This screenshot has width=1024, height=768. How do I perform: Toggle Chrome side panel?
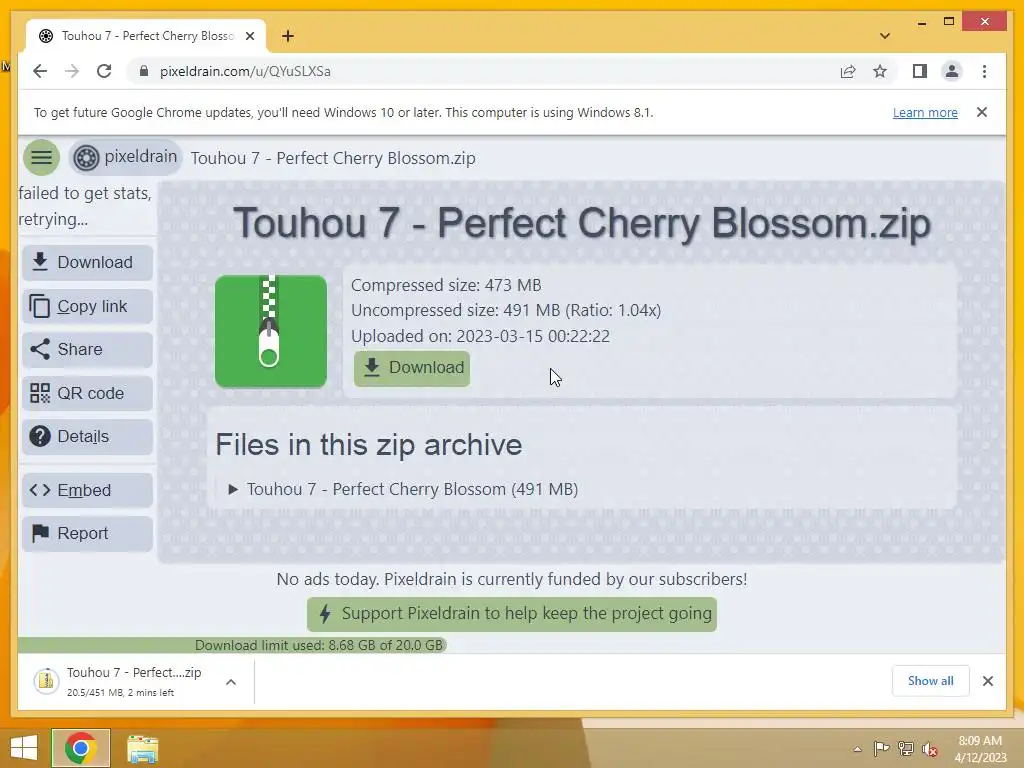pyautogui.click(x=920, y=71)
